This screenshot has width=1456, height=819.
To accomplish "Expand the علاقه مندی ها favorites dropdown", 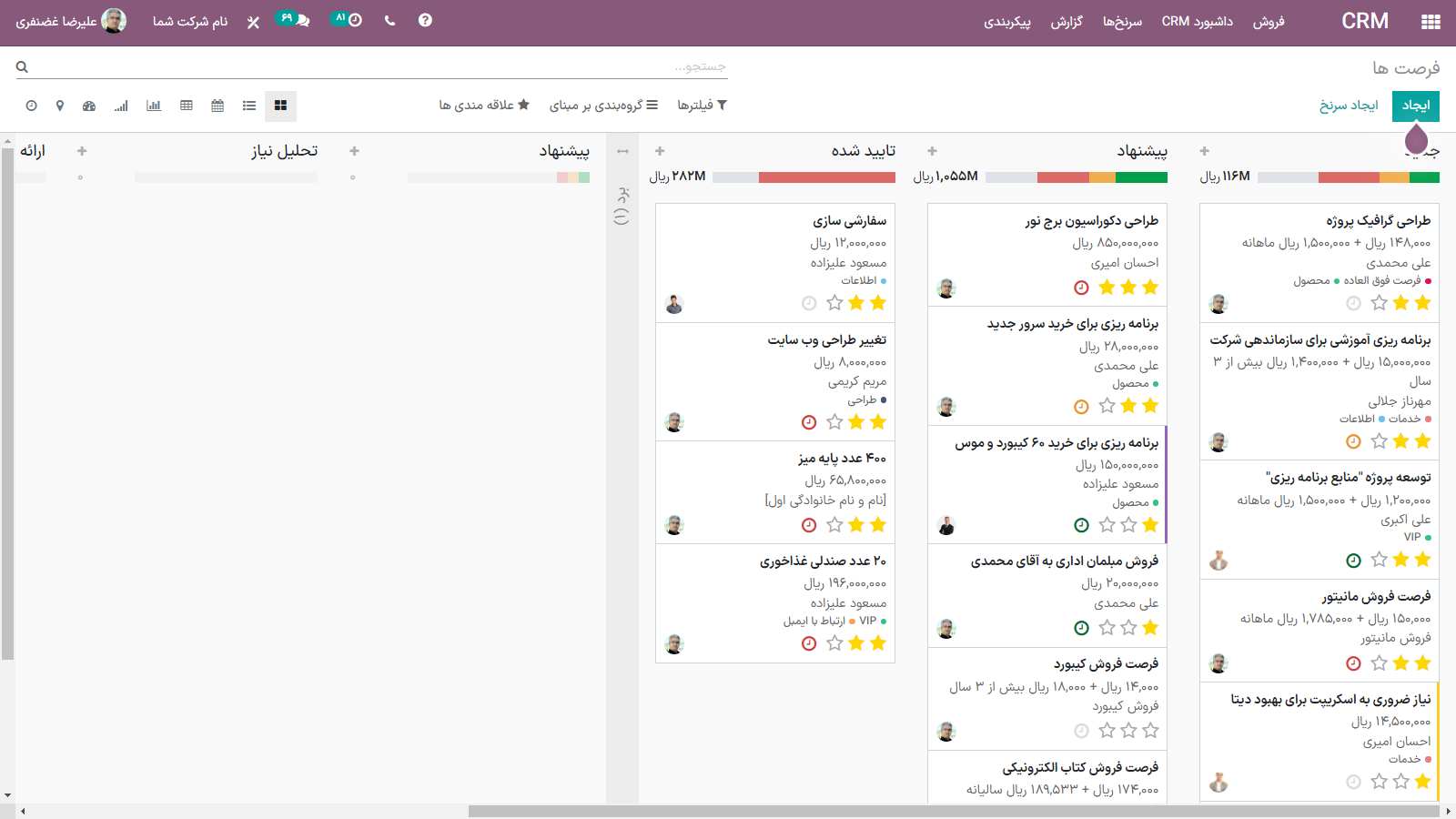I will [484, 106].
